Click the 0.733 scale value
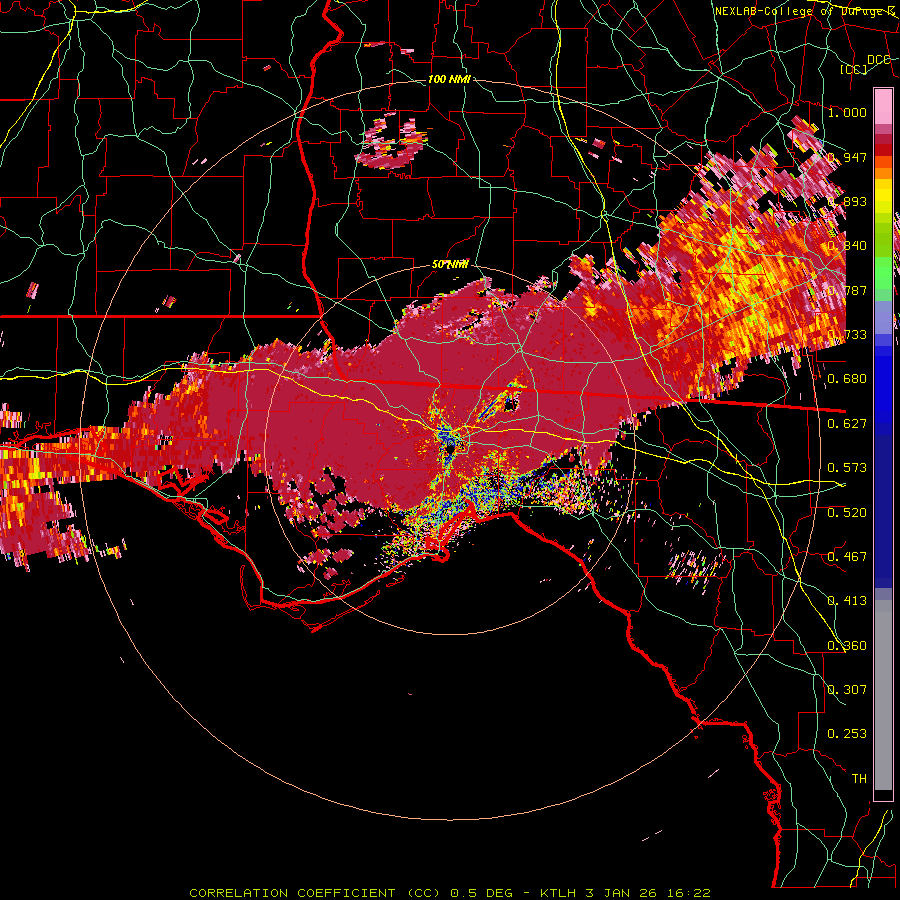 click(847, 335)
